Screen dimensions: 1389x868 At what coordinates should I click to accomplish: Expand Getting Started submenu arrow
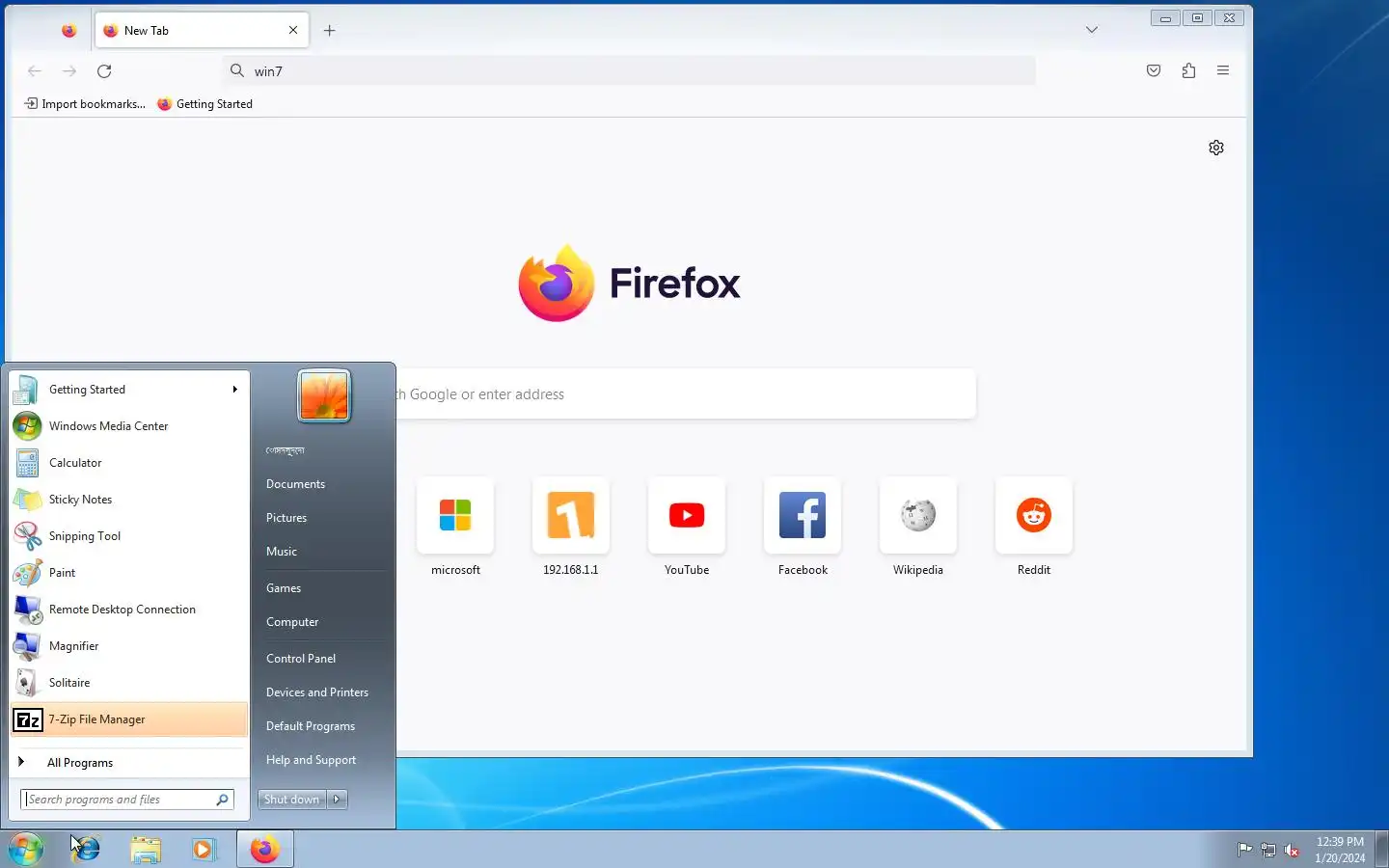234,390
